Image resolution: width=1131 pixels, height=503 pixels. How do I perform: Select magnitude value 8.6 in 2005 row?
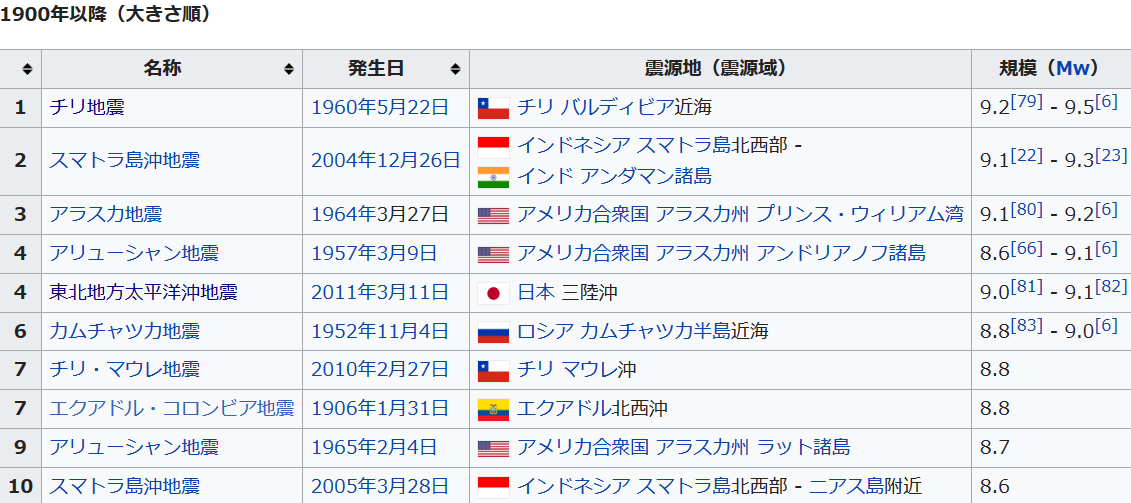(x=995, y=487)
